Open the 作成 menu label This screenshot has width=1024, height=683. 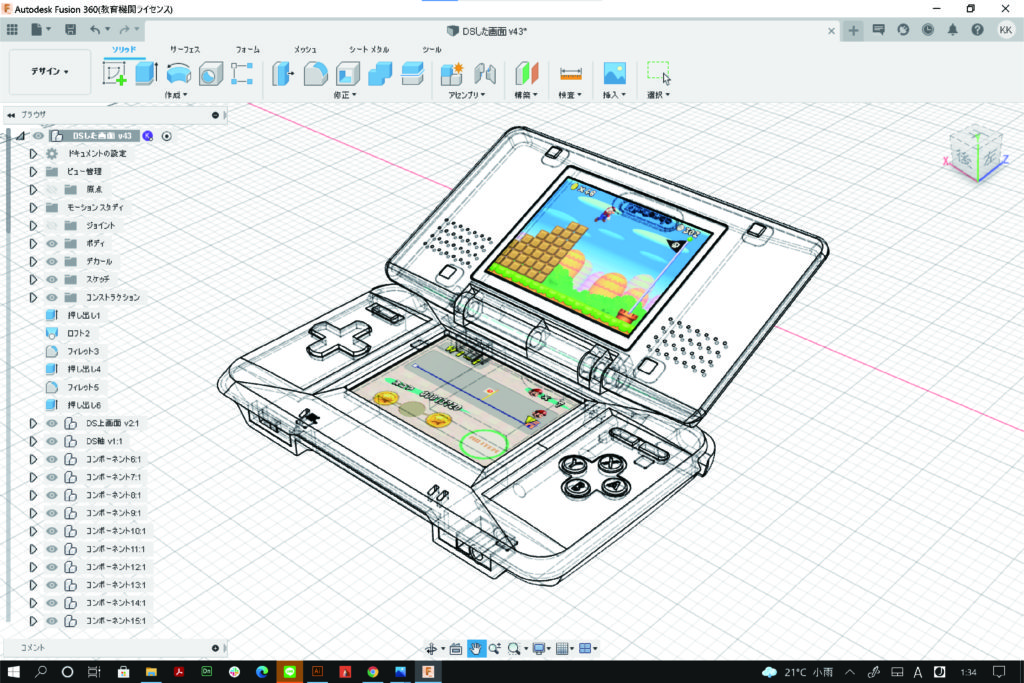(176, 95)
